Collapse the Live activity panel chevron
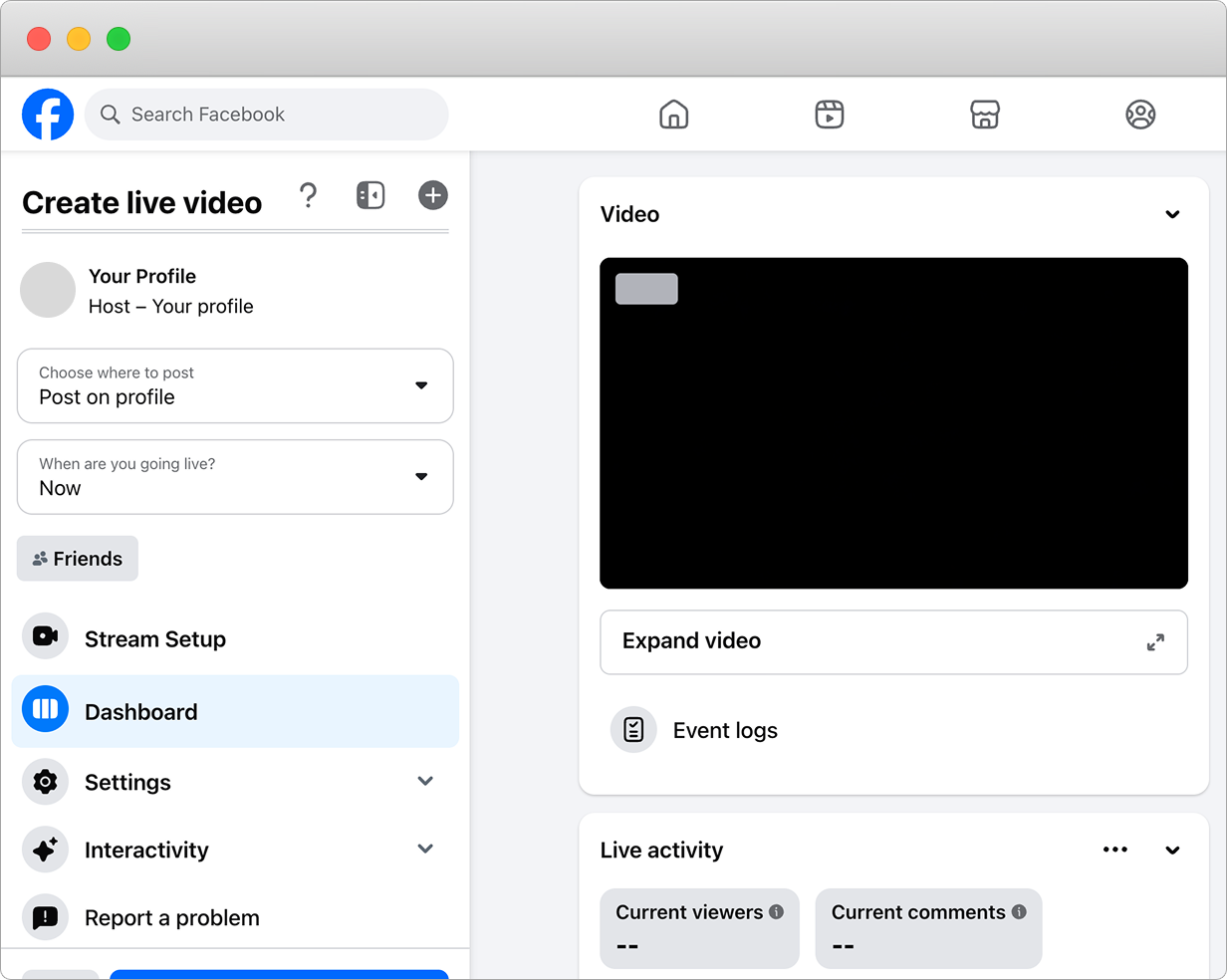This screenshot has width=1227, height=980. coord(1173,850)
